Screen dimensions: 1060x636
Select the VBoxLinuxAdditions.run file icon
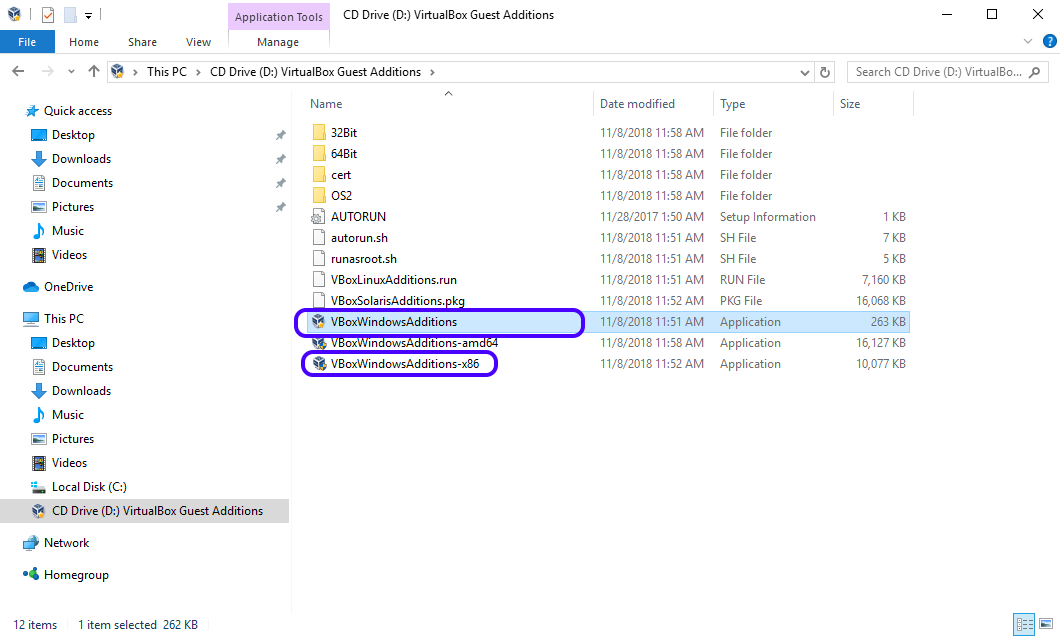(x=319, y=279)
